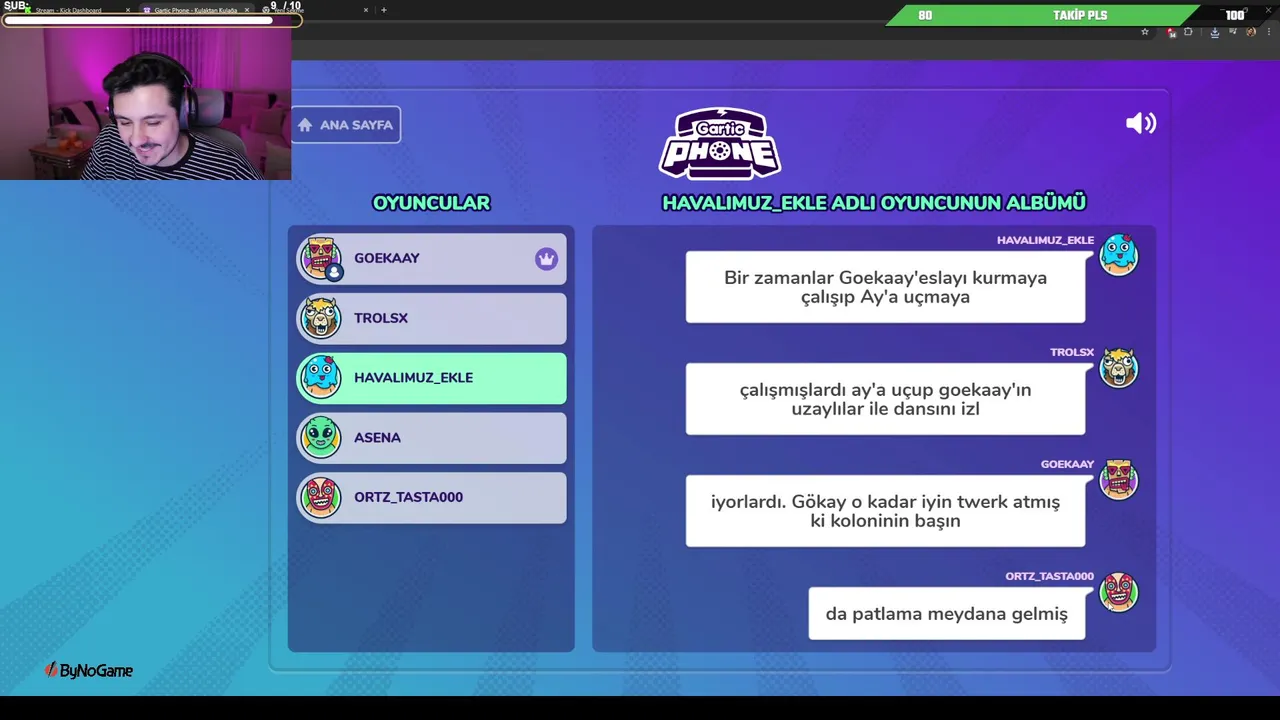
Task: Click GOEKAAY's avatar in players list
Action: pyautogui.click(x=320, y=258)
